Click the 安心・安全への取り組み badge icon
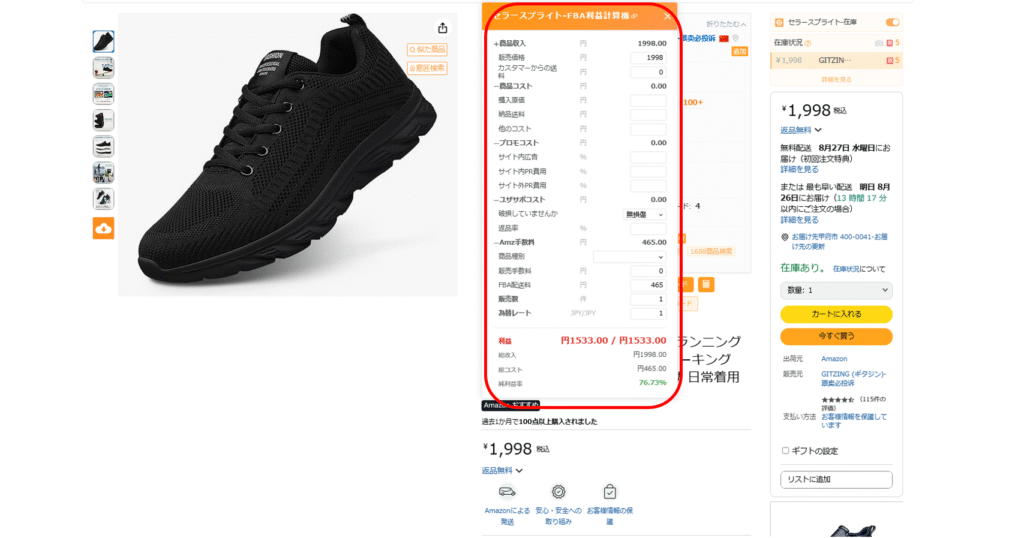1024x538 pixels. click(x=558, y=492)
